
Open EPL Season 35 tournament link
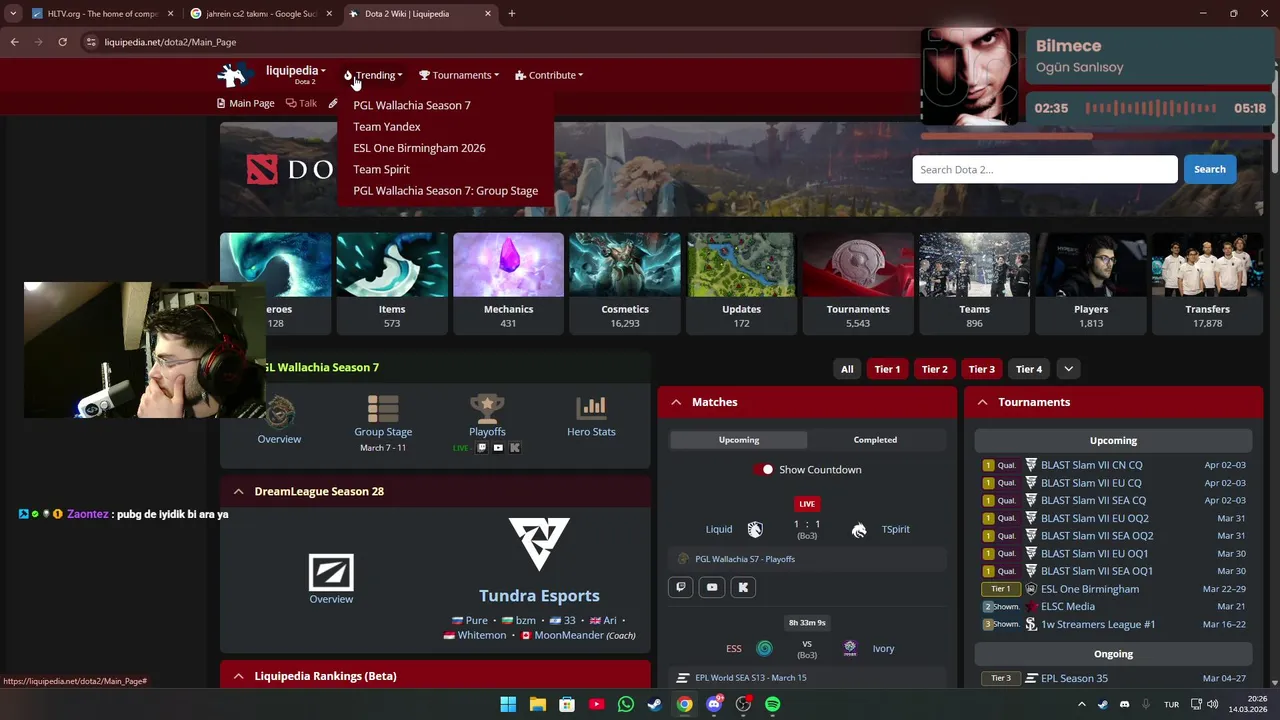click(1074, 678)
